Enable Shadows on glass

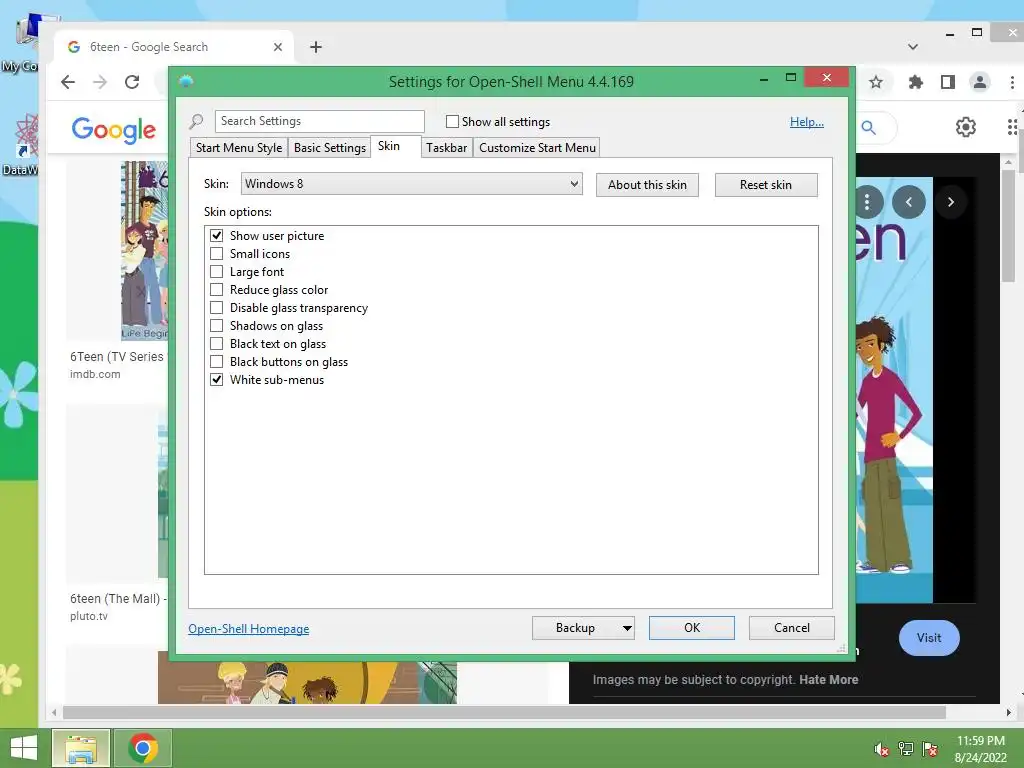[x=216, y=325]
